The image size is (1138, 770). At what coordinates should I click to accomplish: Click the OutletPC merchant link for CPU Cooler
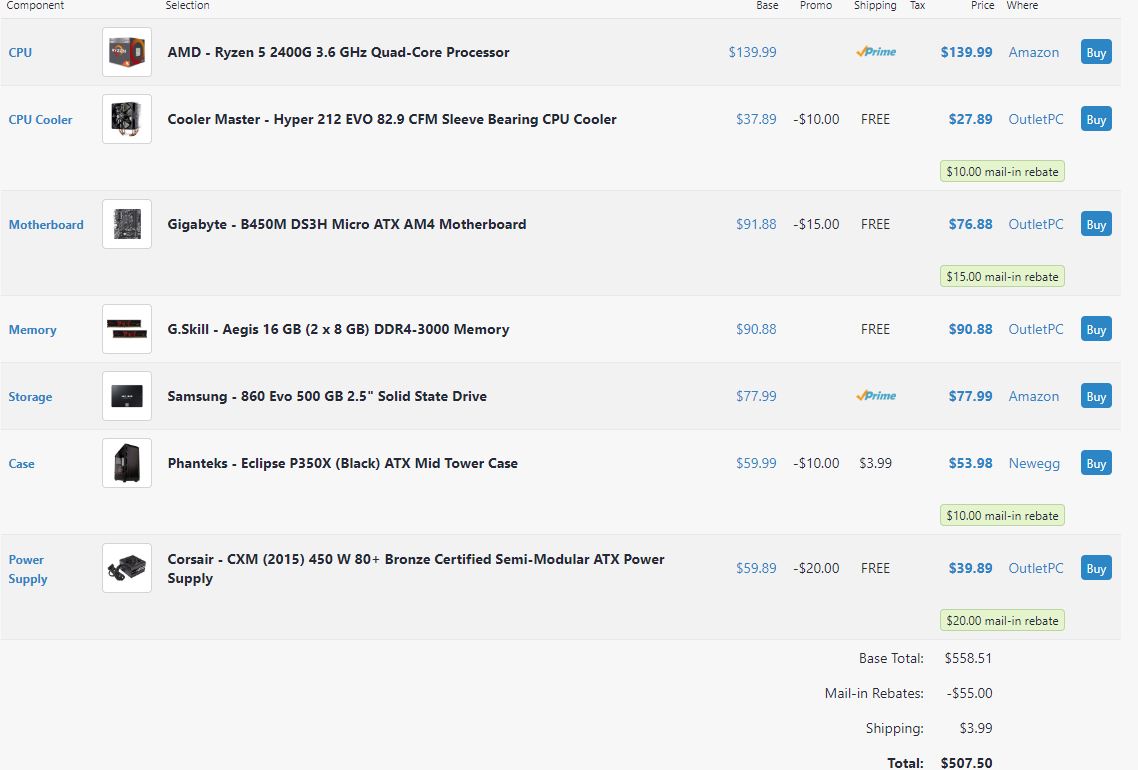point(1036,119)
